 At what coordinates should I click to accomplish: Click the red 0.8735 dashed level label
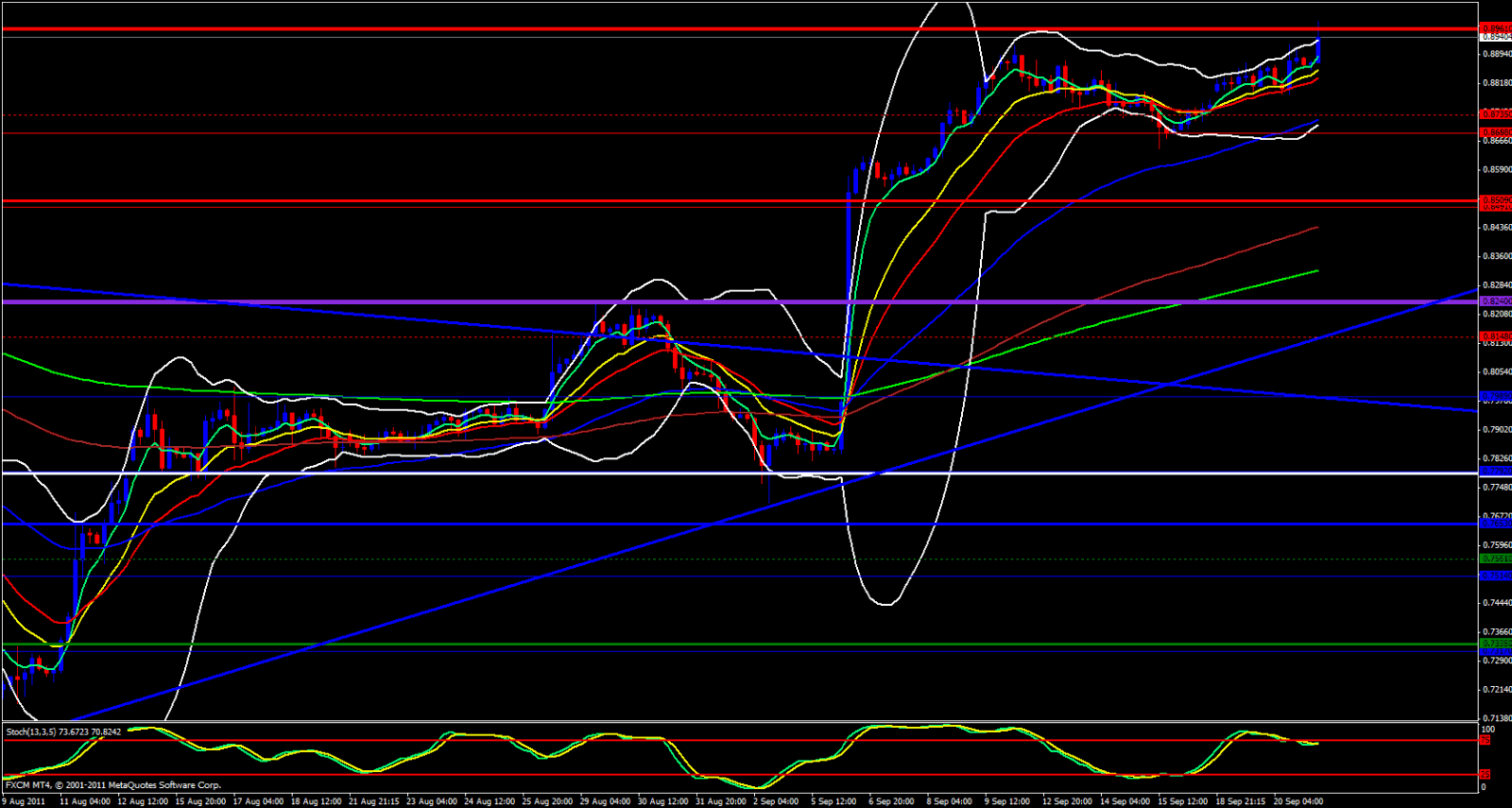pyautogui.click(x=1495, y=114)
